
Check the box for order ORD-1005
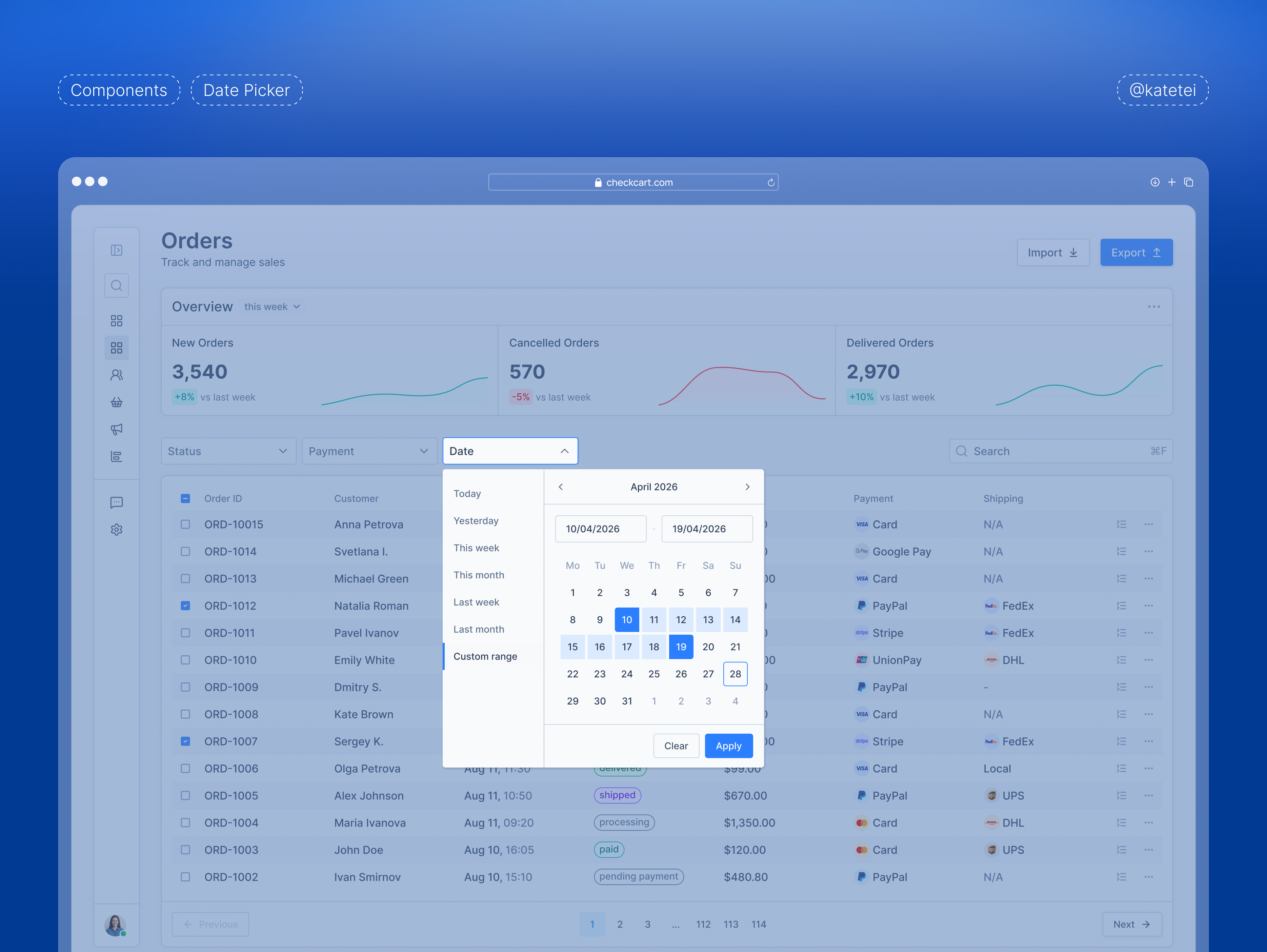(x=185, y=796)
